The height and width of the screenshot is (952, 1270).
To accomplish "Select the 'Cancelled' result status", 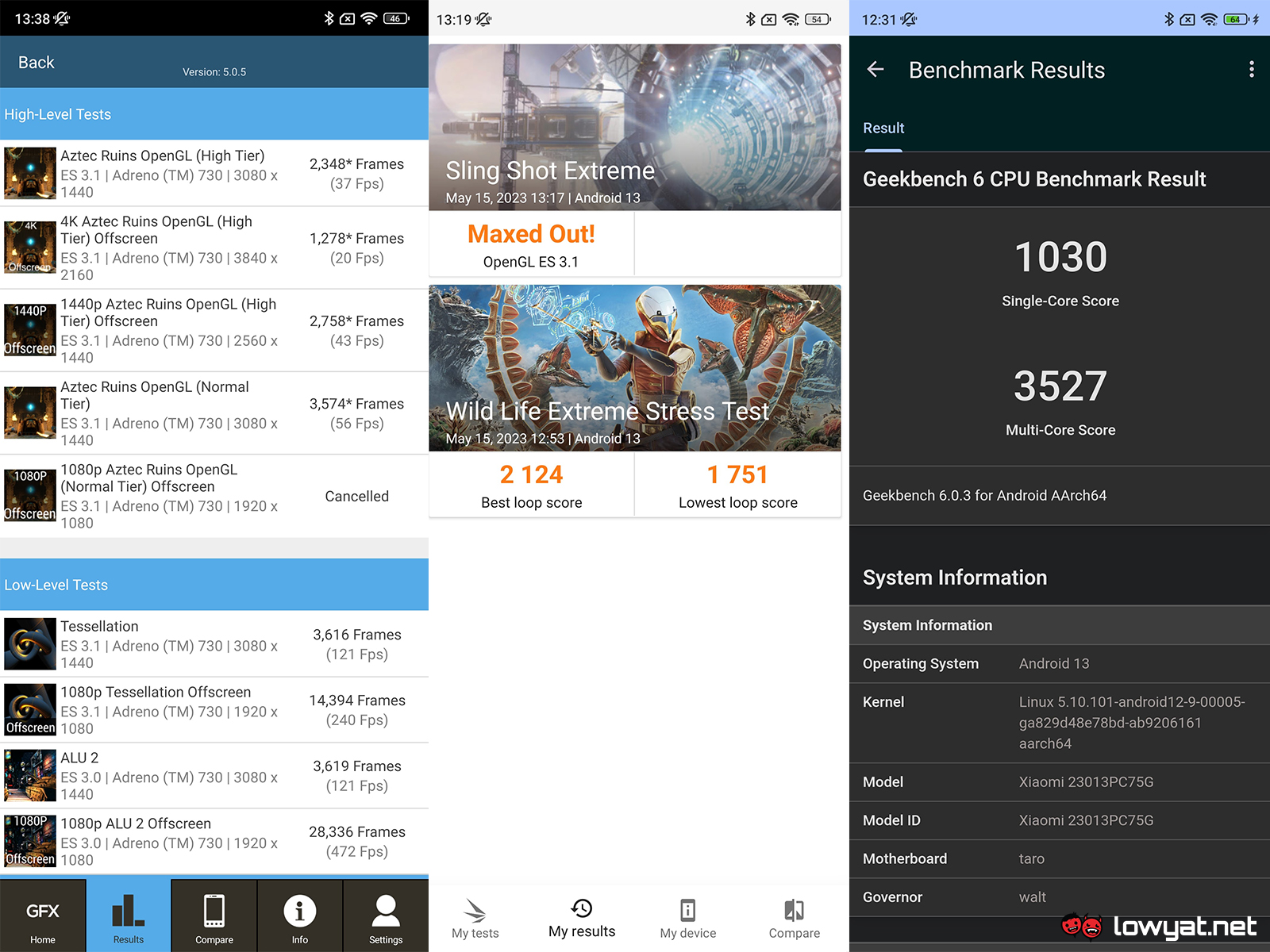I will click(356, 497).
